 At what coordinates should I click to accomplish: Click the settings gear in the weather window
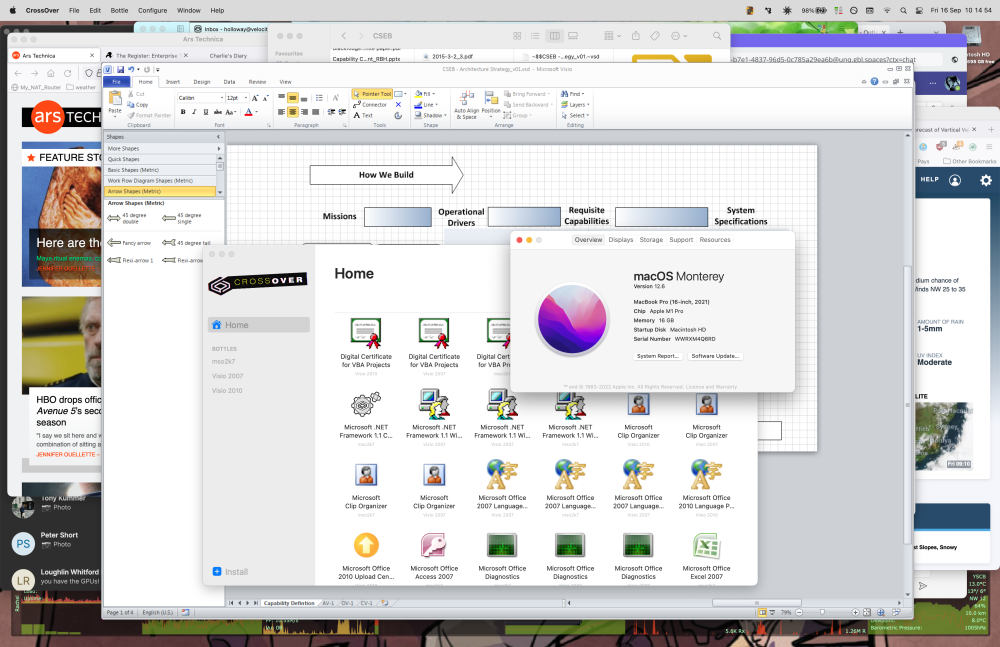[x=986, y=181]
